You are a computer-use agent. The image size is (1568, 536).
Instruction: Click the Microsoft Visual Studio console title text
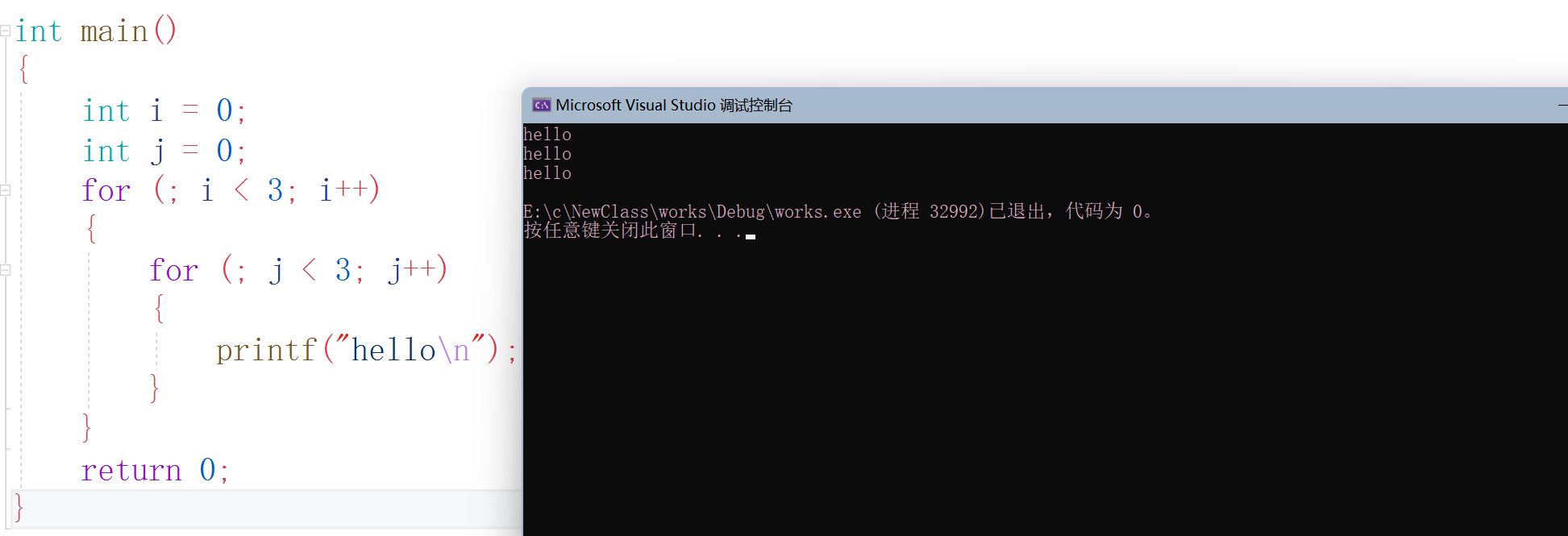674,105
